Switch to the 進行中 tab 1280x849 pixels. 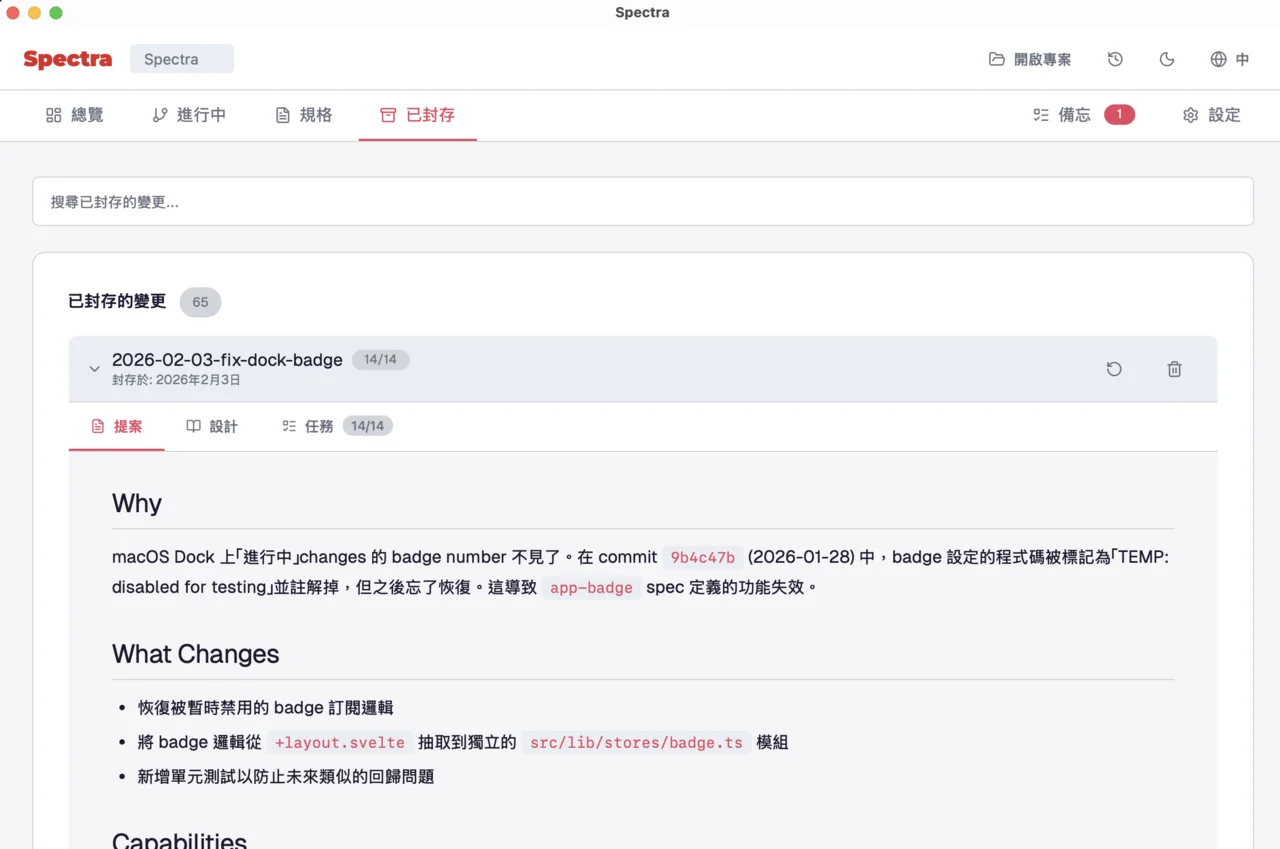[189, 115]
